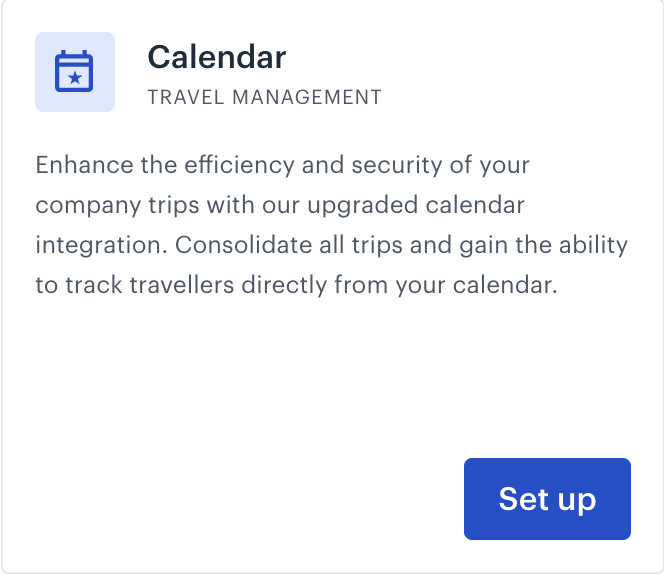Select the word 'Calendar' in the heading
The width and height of the screenshot is (664, 574).
(217, 57)
